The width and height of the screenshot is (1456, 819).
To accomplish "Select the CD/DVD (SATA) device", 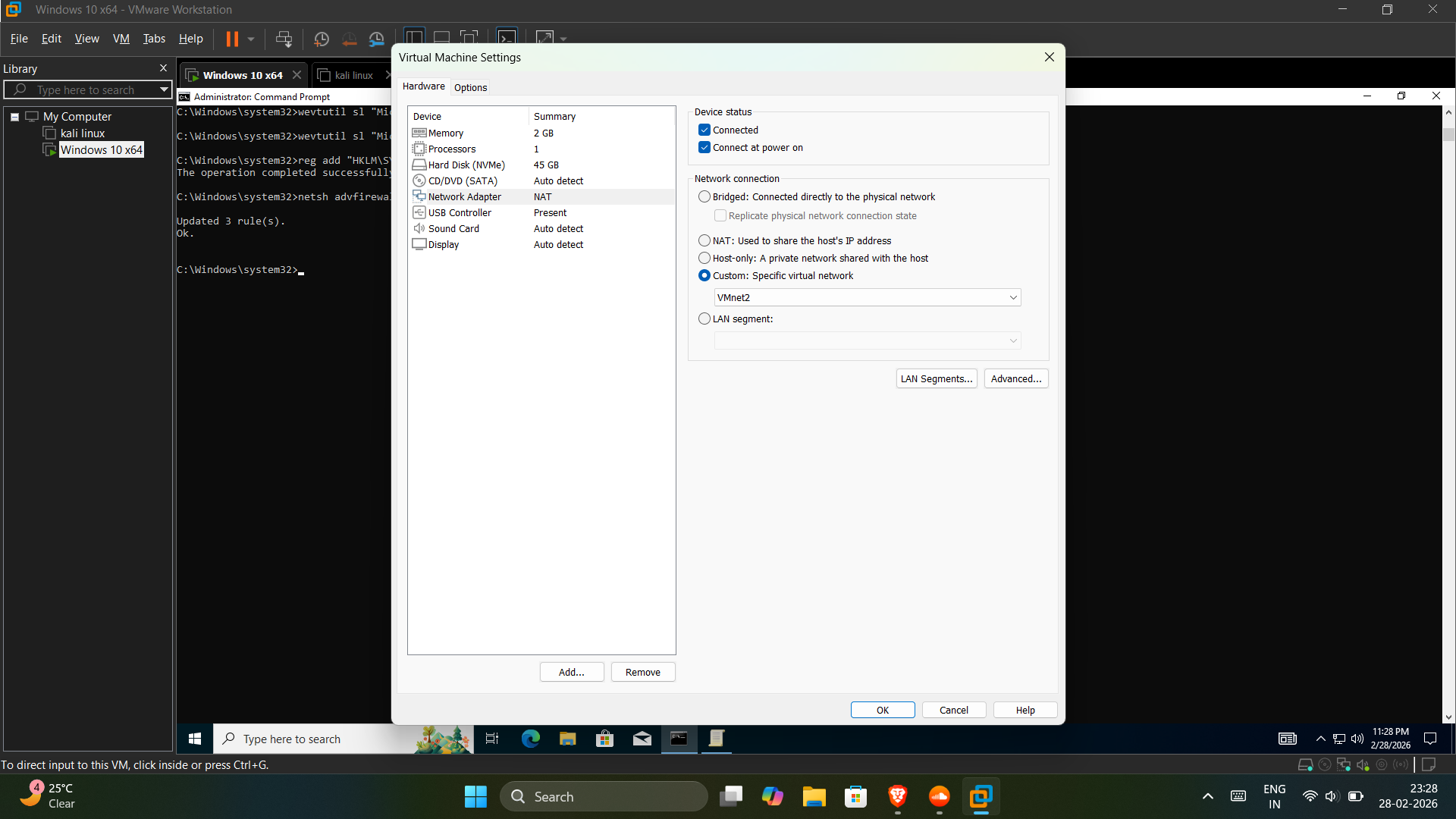I will (541, 180).
